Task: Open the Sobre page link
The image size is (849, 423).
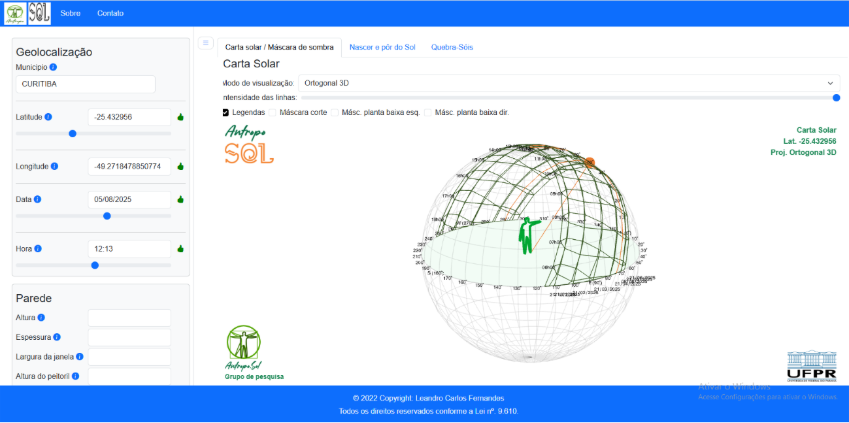Action: (x=70, y=13)
